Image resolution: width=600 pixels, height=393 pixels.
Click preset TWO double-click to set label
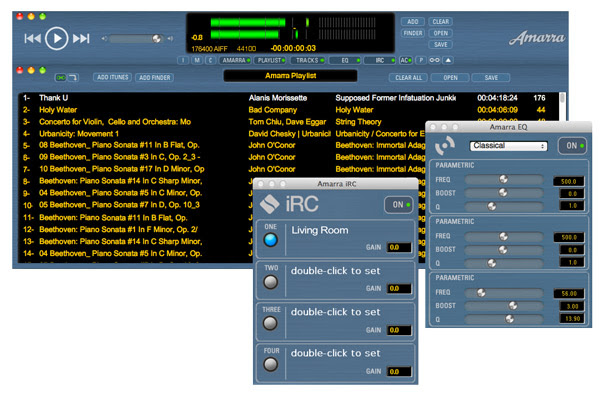pos(336,271)
